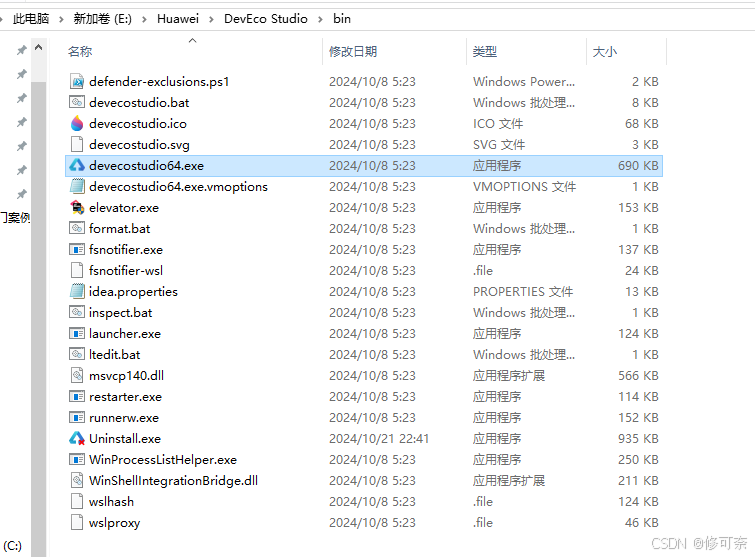Click size 250 KB of WinProcessListHelper.exe

638,459
